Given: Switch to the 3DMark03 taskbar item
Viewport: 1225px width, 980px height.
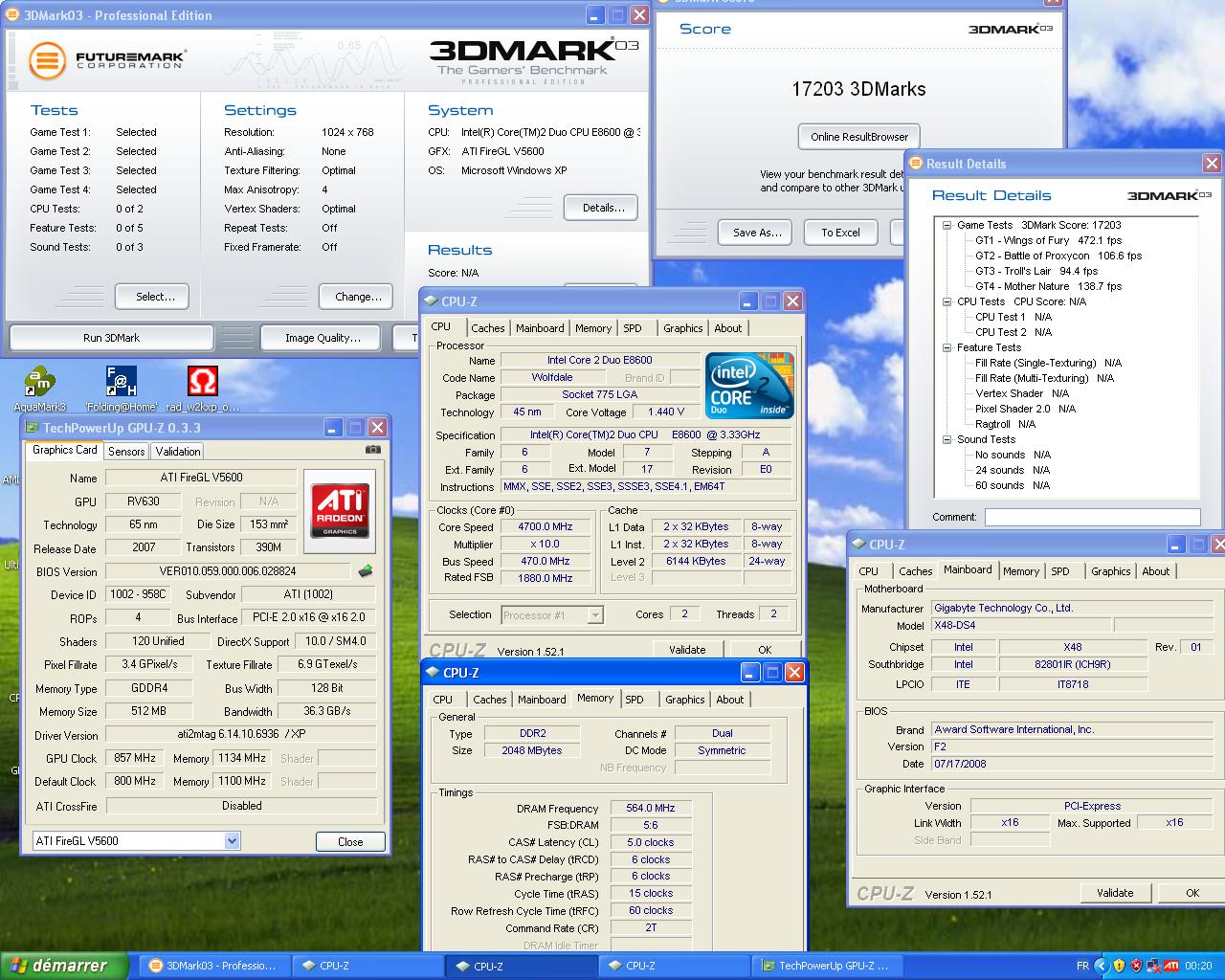Looking at the screenshot, I should click(213, 966).
